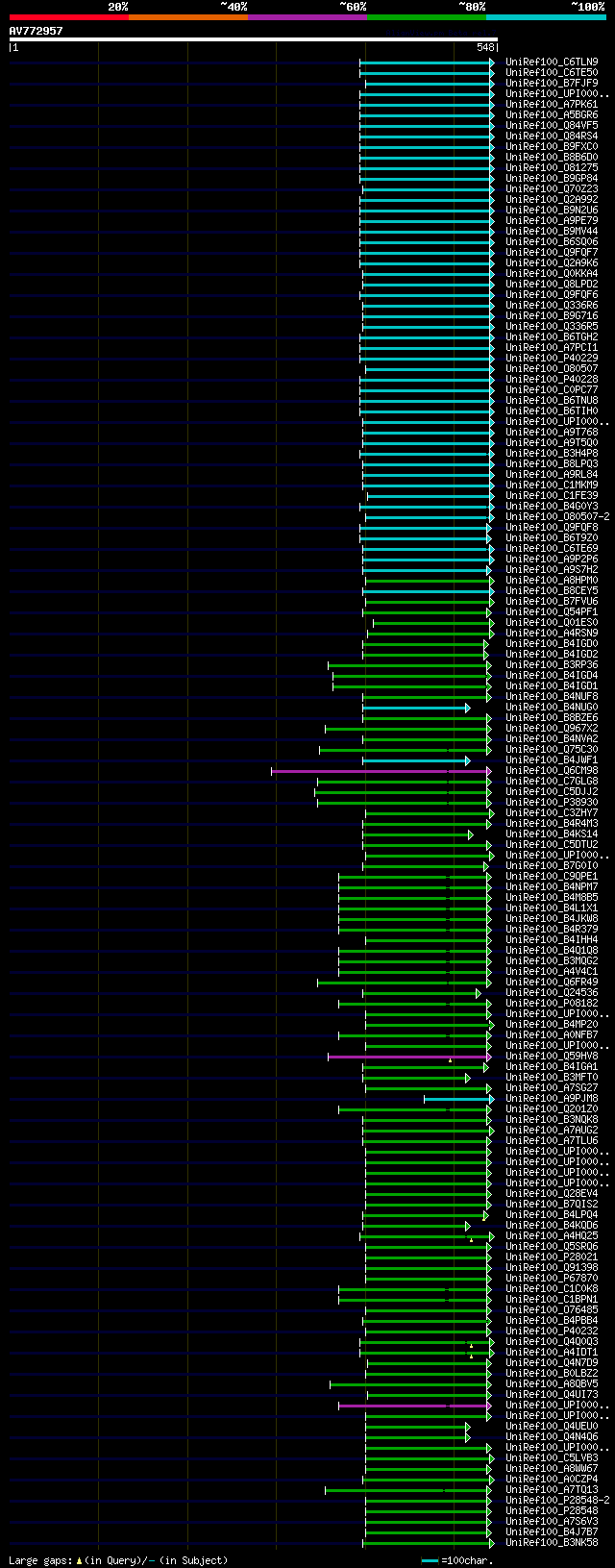Select hit label UniRef100_C9QPE1
The width and height of the screenshot is (615, 1568).
tap(552, 876)
